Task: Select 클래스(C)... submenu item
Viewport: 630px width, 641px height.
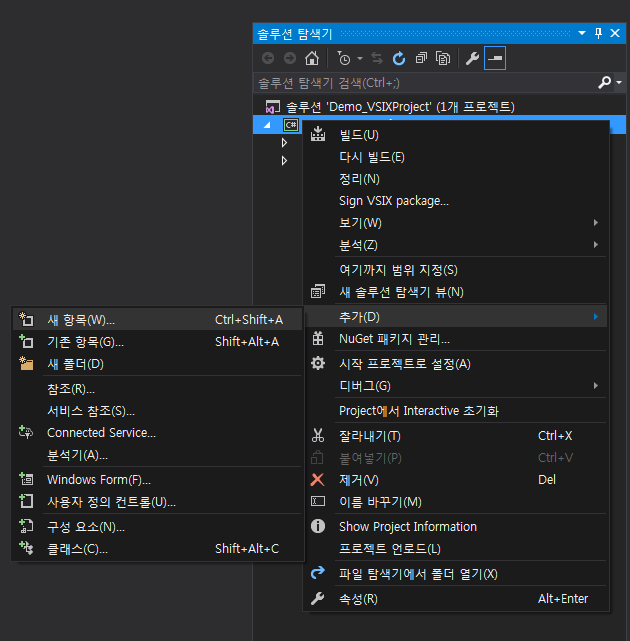Action: [x=158, y=549]
